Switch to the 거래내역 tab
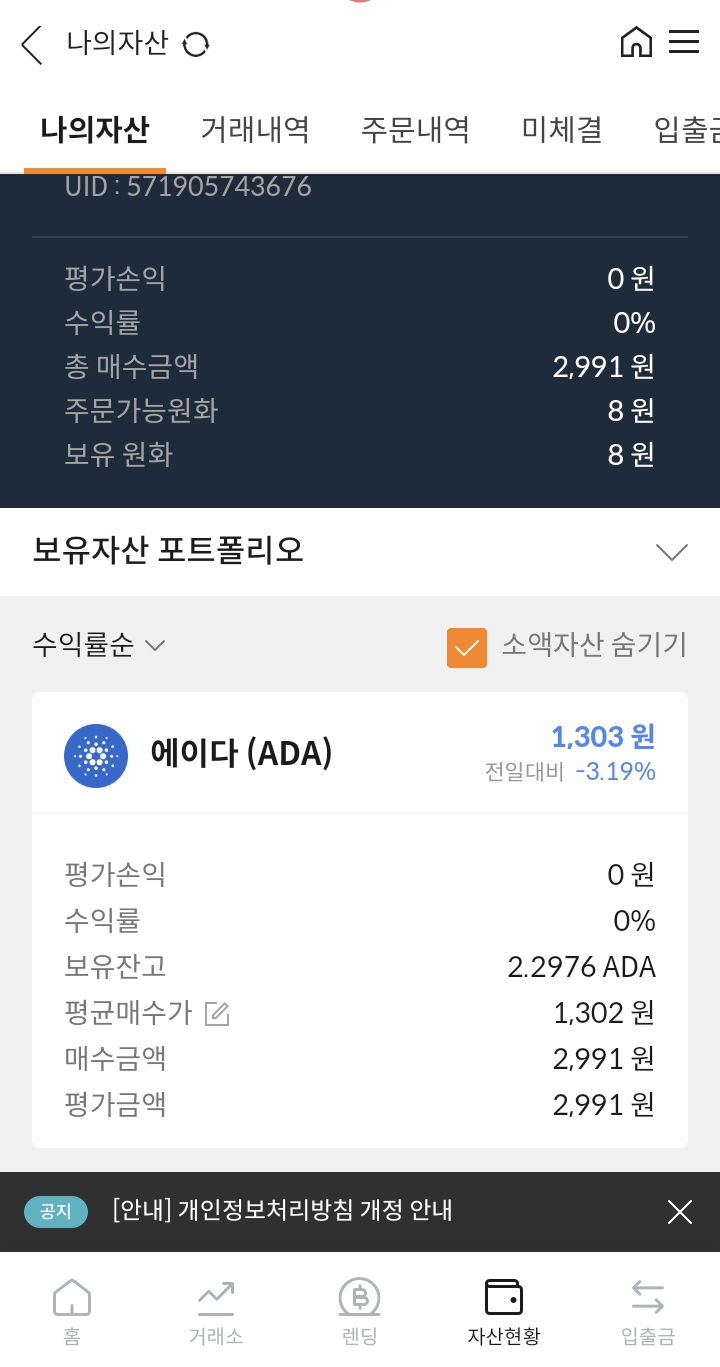The height and width of the screenshot is (1367, 720). point(255,130)
